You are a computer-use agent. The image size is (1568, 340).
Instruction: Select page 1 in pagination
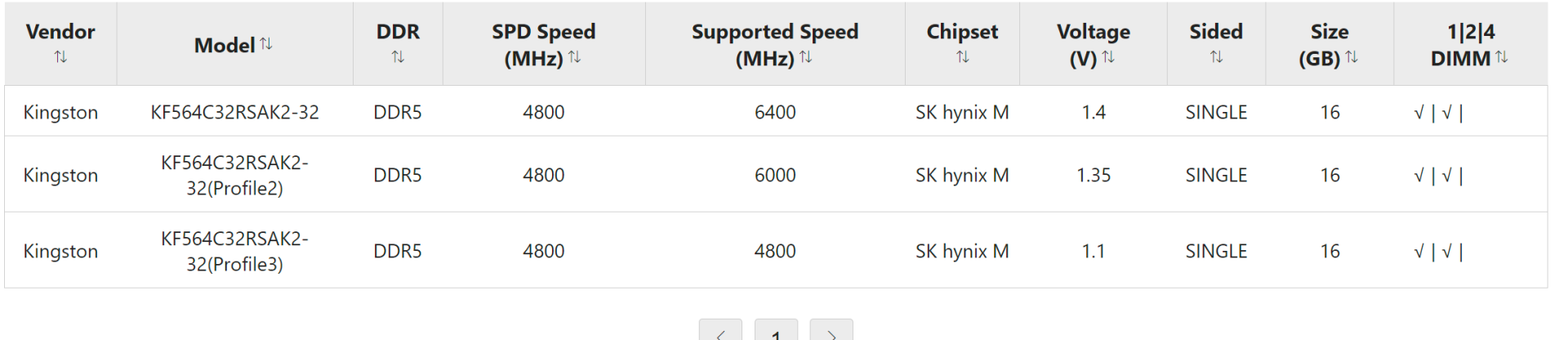tap(776, 333)
